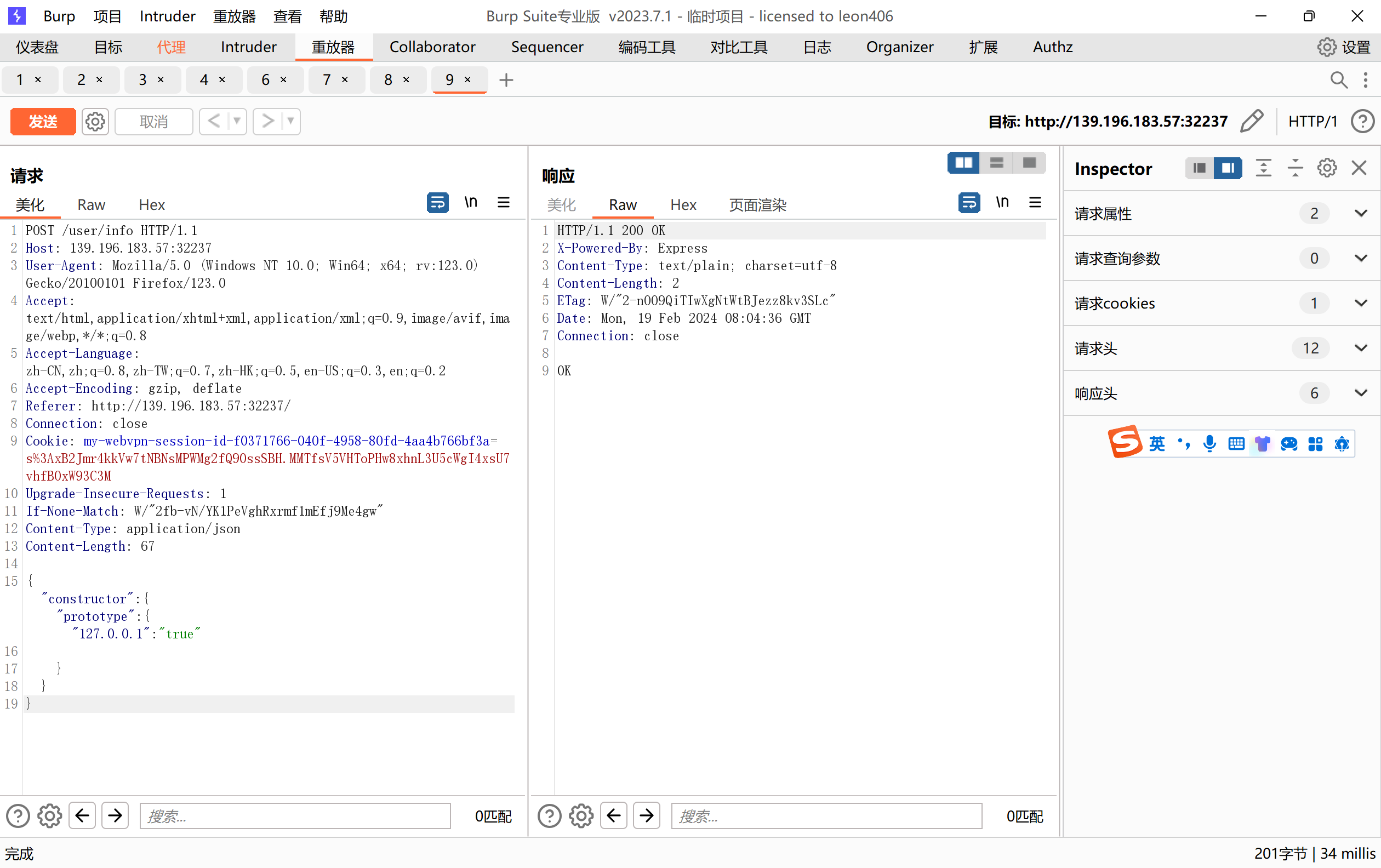Open the 代理 proxy main tab
This screenshot has height=868, width=1381.
171,47
